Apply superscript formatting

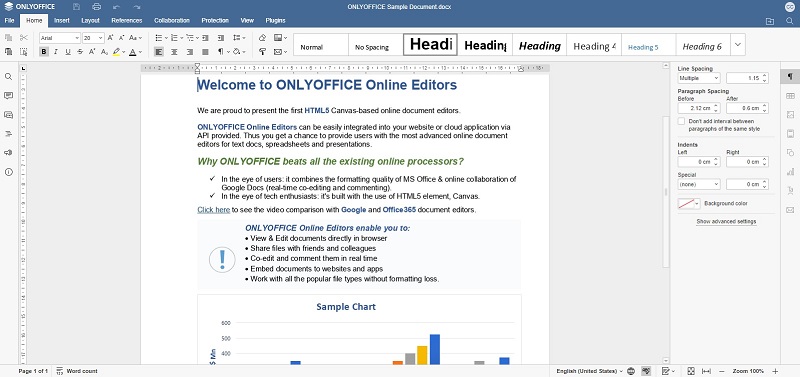[92, 52]
